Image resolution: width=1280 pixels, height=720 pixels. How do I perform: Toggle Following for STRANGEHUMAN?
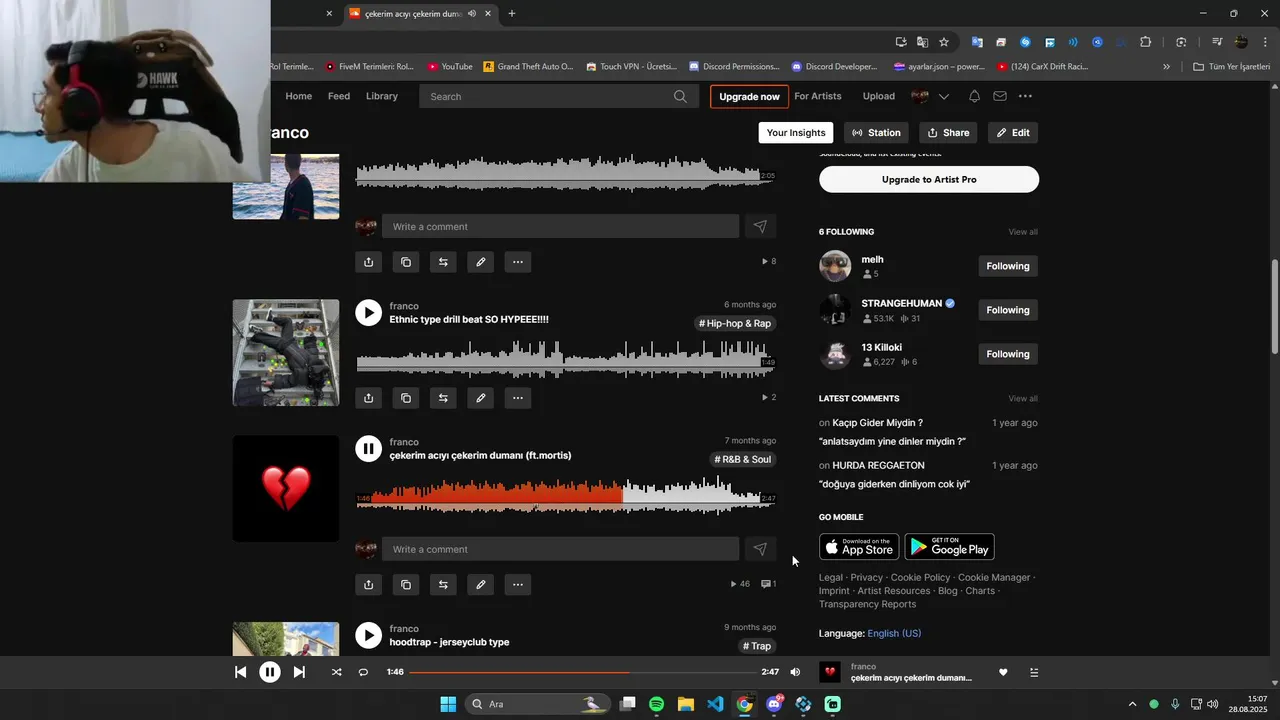[x=1008, y=310]
